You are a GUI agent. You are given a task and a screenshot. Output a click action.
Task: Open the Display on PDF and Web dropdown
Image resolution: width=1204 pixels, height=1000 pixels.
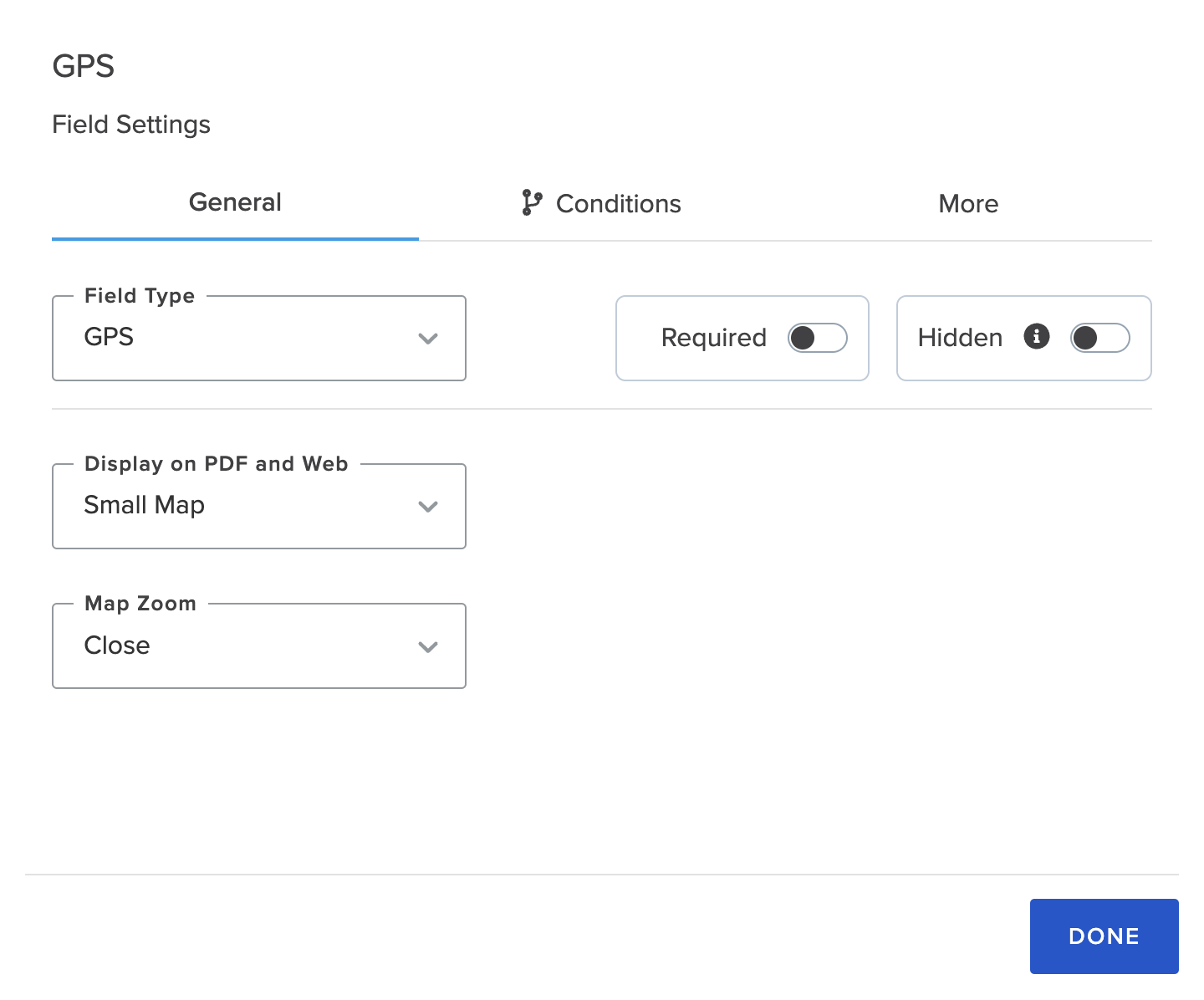(259, 506)
